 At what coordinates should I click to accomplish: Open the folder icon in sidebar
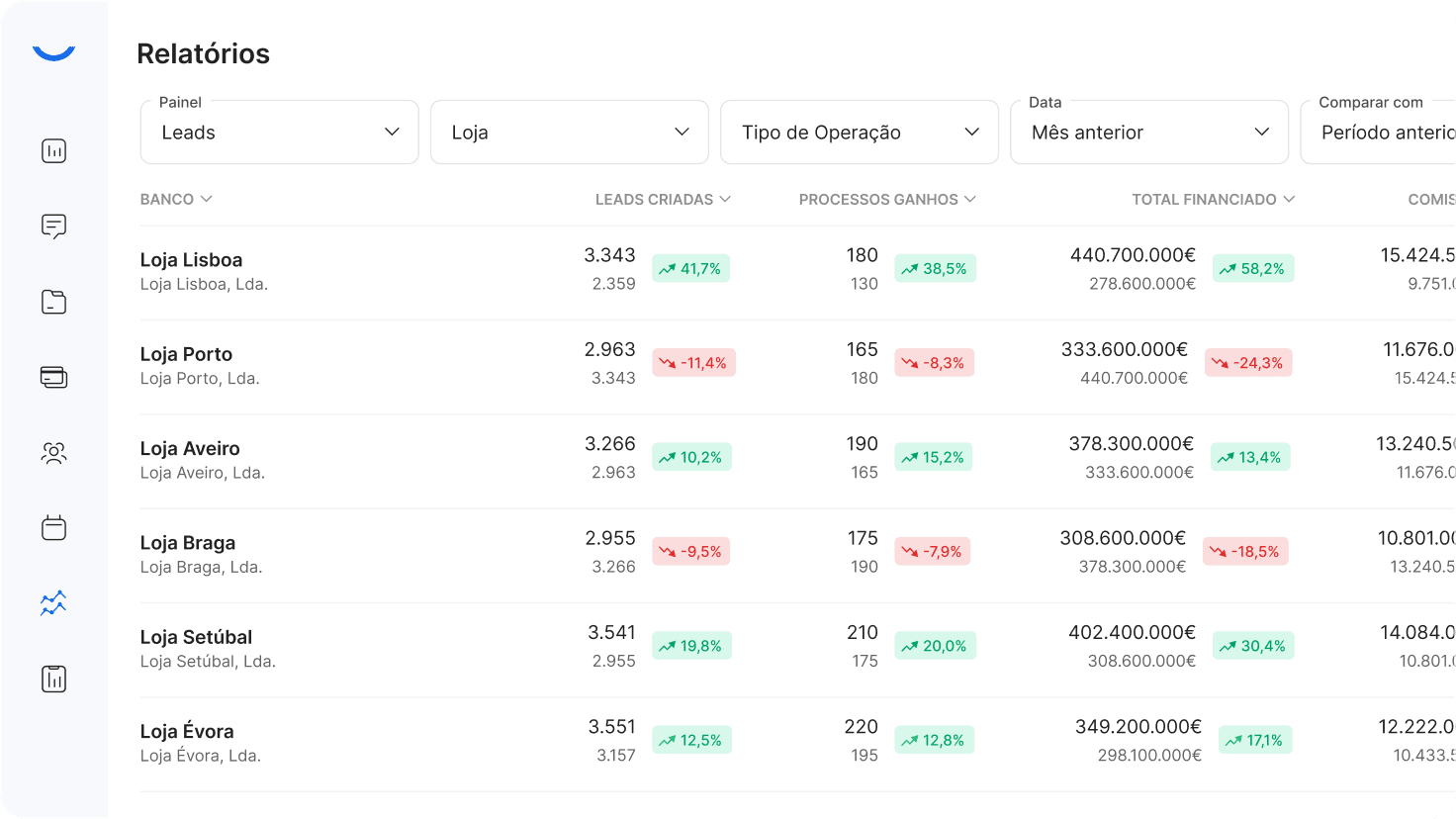tap(53, 302)
